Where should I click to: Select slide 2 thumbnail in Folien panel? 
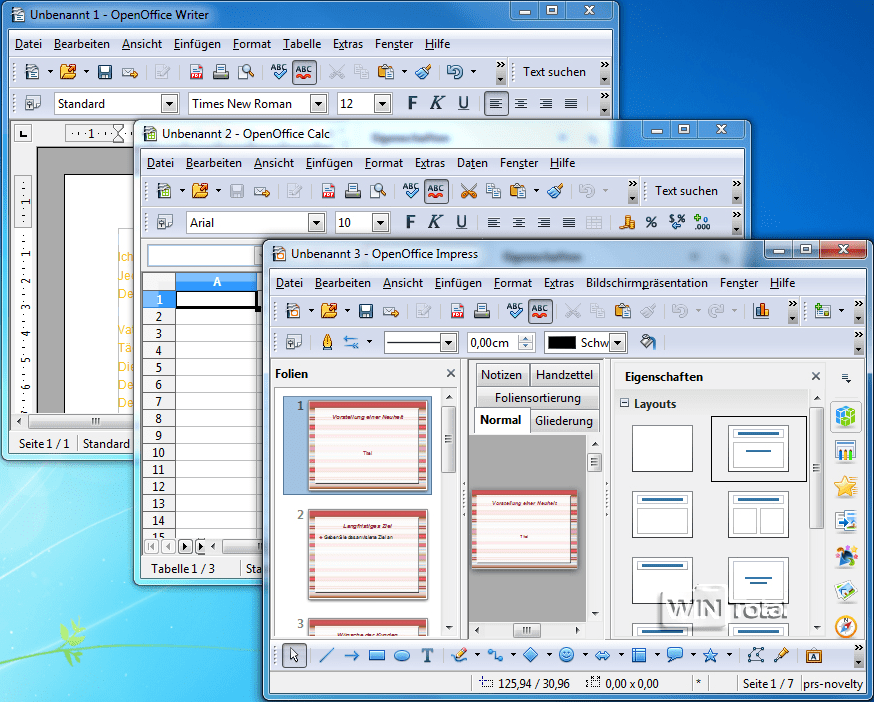point(368,555)
